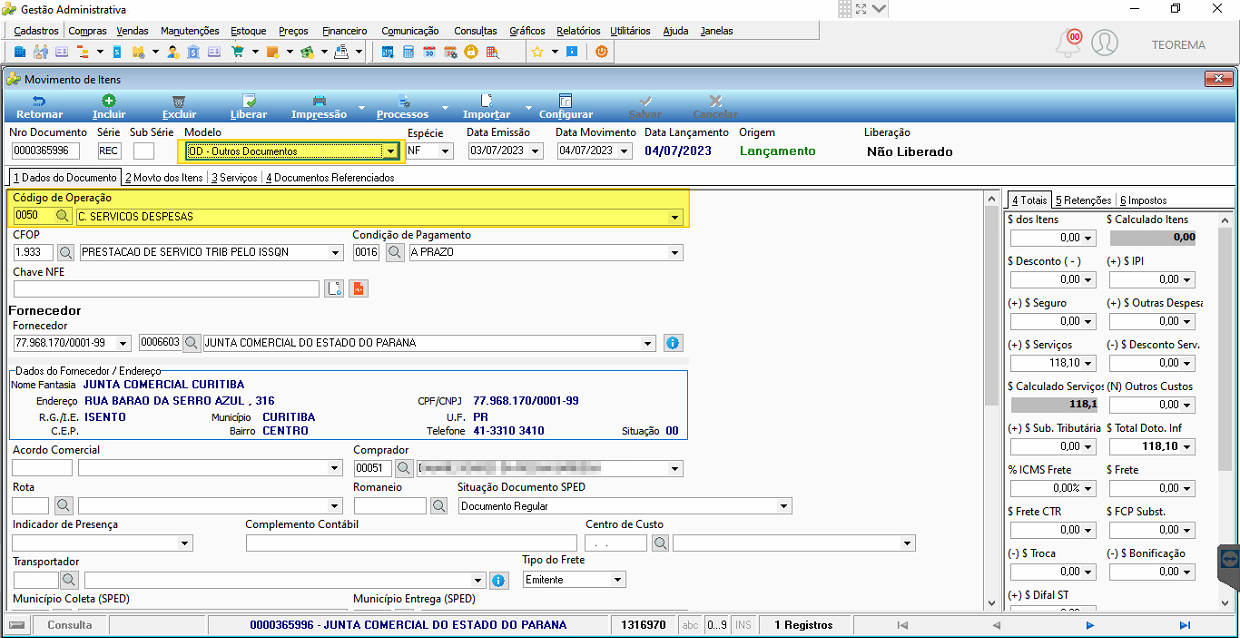Viewport: 1240px width, 638px height.
Task: Click the Nro Documento input field
Action: point(46,151)
